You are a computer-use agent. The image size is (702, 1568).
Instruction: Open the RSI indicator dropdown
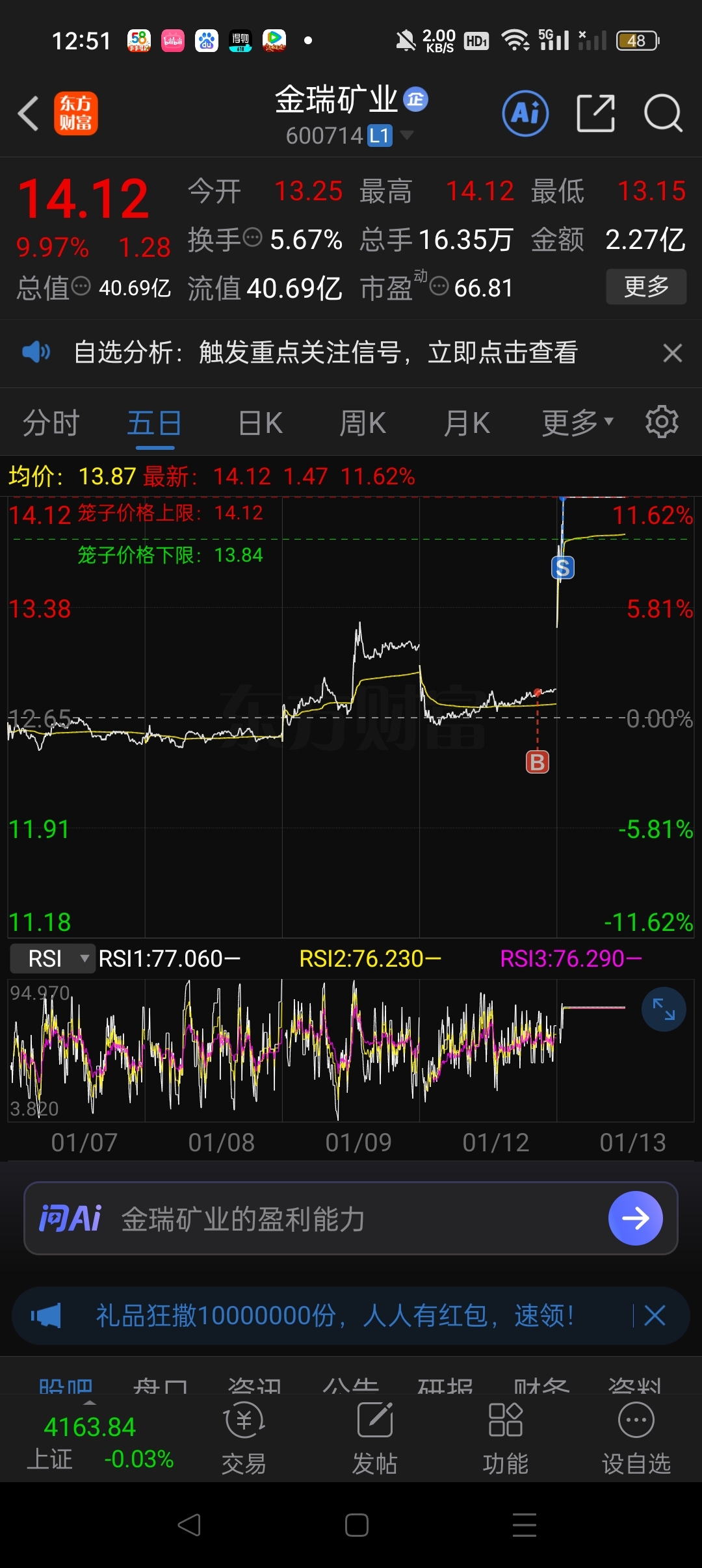pos(53,958)
